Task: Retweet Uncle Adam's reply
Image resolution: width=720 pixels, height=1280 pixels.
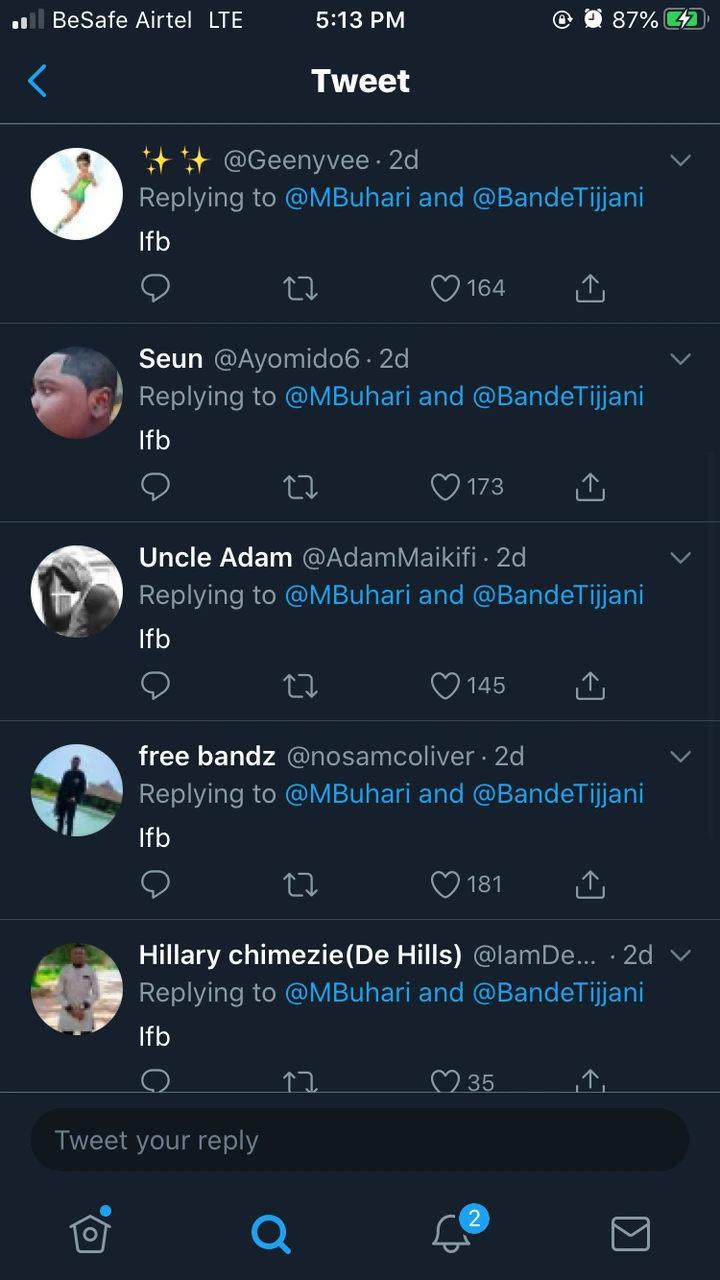Action: [x=300, y=686]
